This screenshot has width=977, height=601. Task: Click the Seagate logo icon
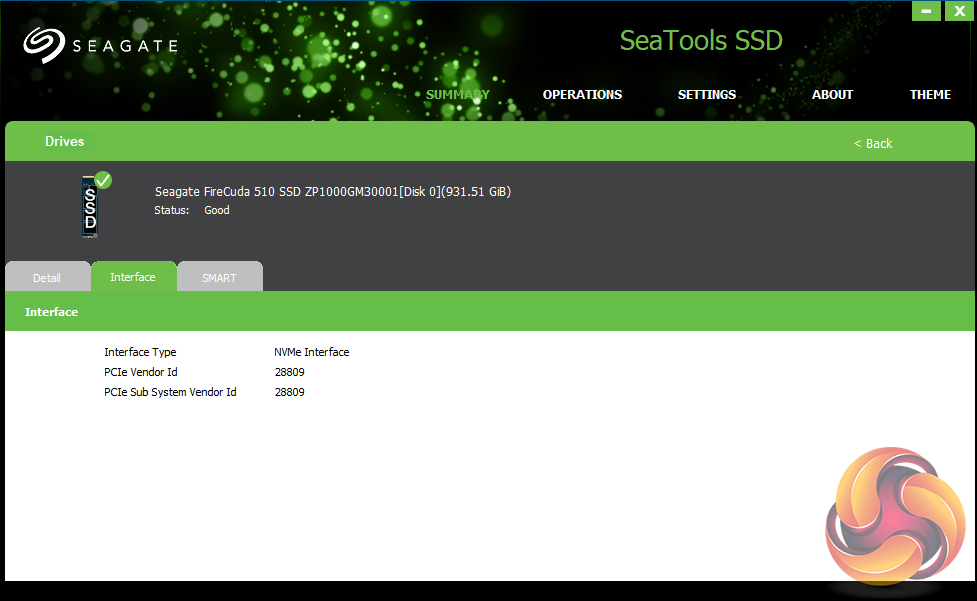[44, 45]
